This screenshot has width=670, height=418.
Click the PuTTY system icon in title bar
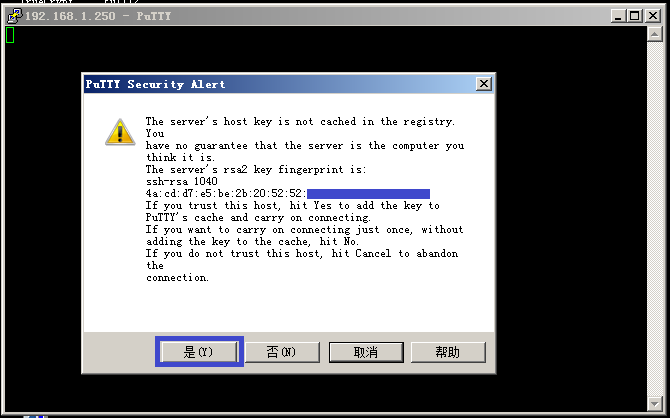[x=13, y=16]
